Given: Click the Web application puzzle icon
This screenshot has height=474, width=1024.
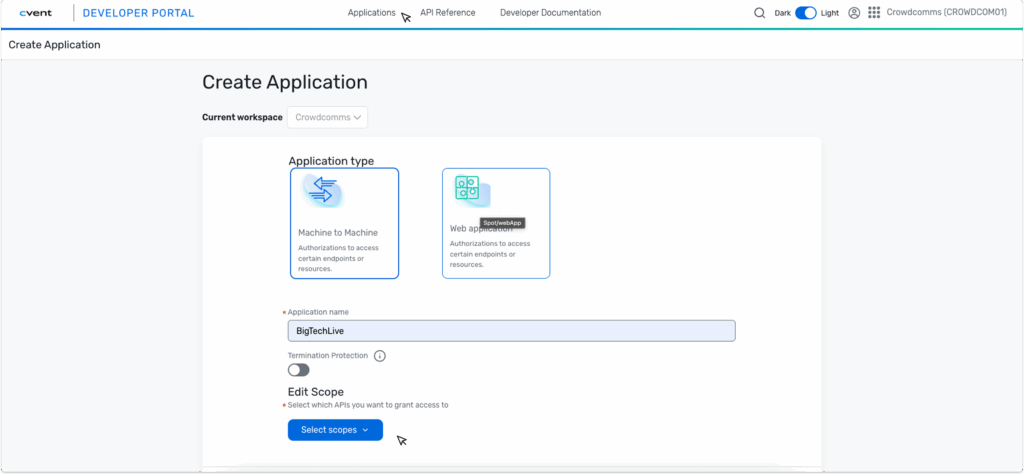Looking at the screenshot, I should [467, 189].
